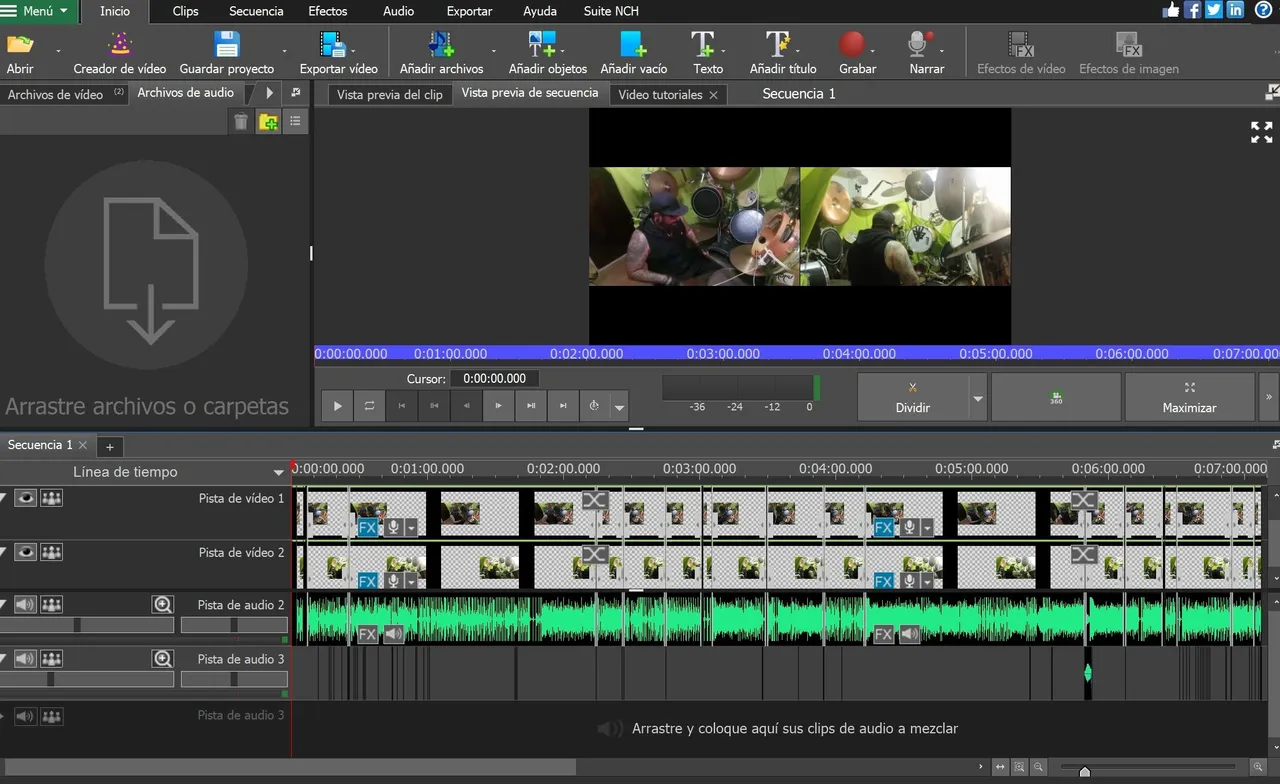Click the Dividir button
This screenshot has height=784, width=1280.
pyautogui.click(x=913, y=397)
